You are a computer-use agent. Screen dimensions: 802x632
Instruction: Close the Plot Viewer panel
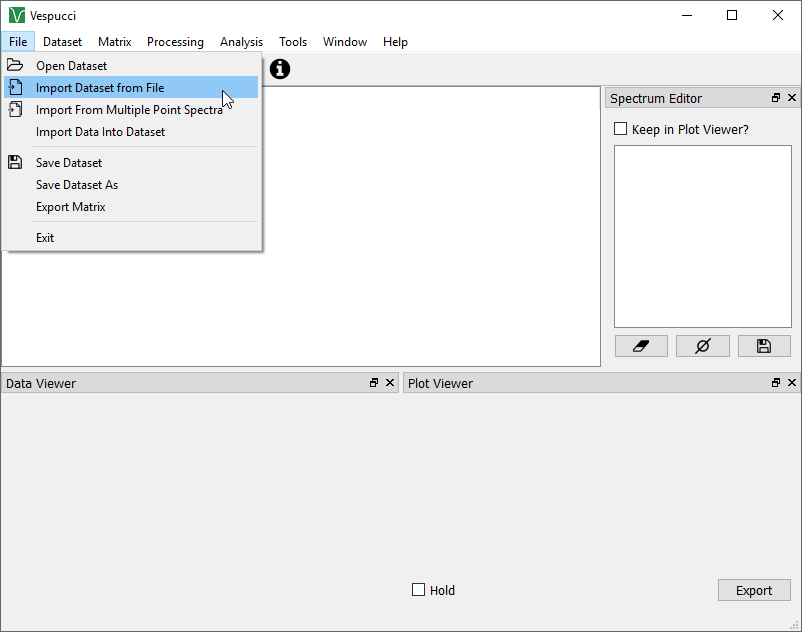click(792, 382)
